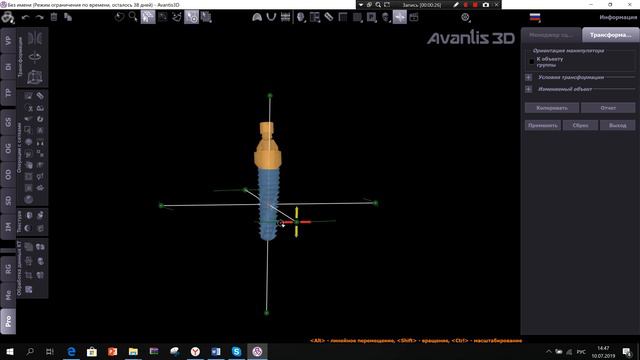Open the IM side tab
640x360 pixels.
[x=8, y=227]
